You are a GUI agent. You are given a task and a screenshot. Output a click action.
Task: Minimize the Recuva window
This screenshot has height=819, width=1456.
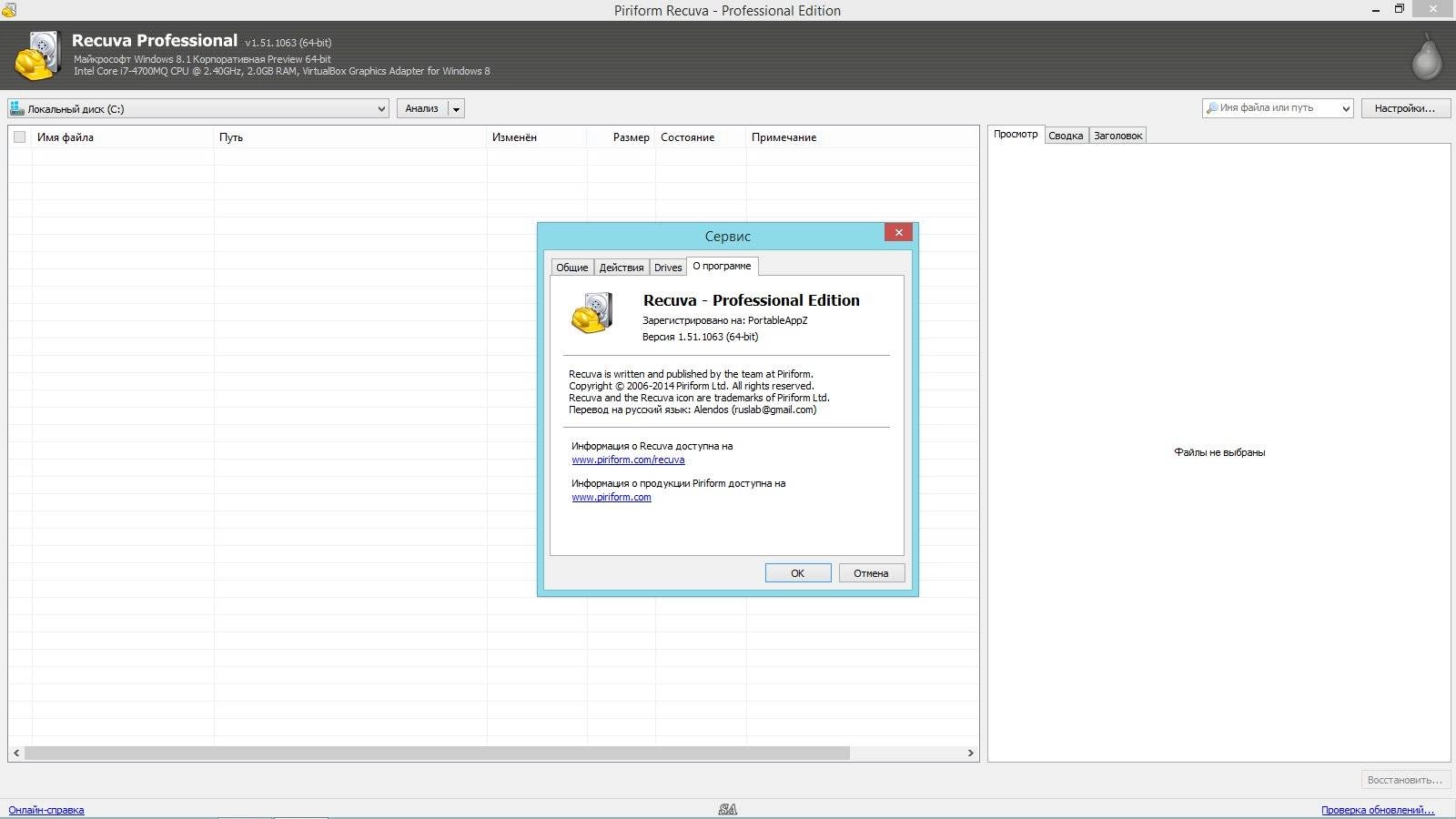[1375, 9]
